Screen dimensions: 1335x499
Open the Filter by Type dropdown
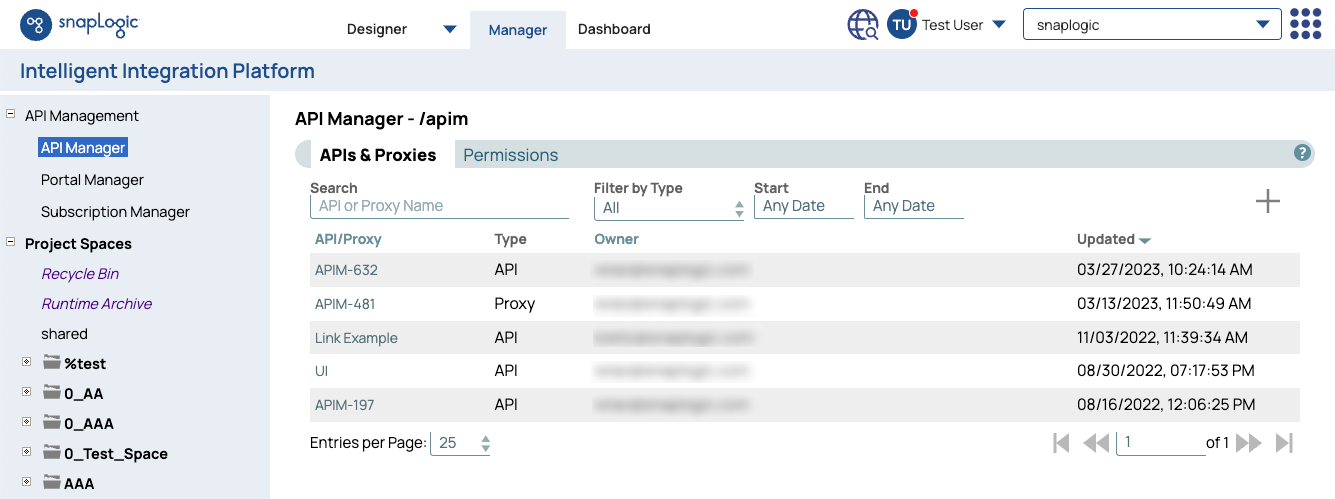coord(669,208)
